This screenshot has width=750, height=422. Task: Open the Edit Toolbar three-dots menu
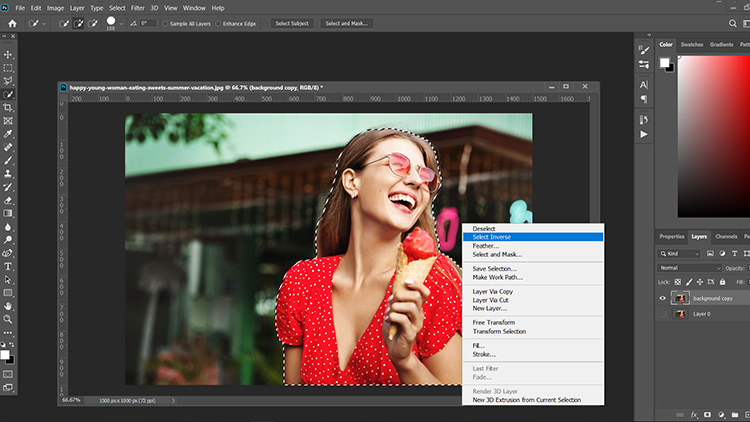tap(8, 332)
